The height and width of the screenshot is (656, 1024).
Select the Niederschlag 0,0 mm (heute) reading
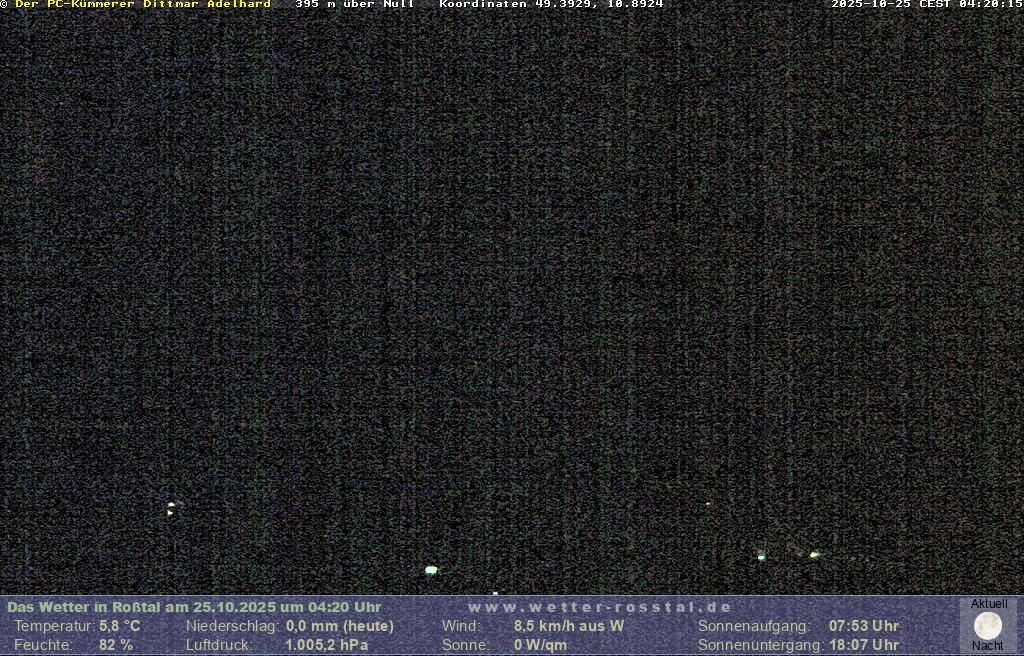[340, 626]
